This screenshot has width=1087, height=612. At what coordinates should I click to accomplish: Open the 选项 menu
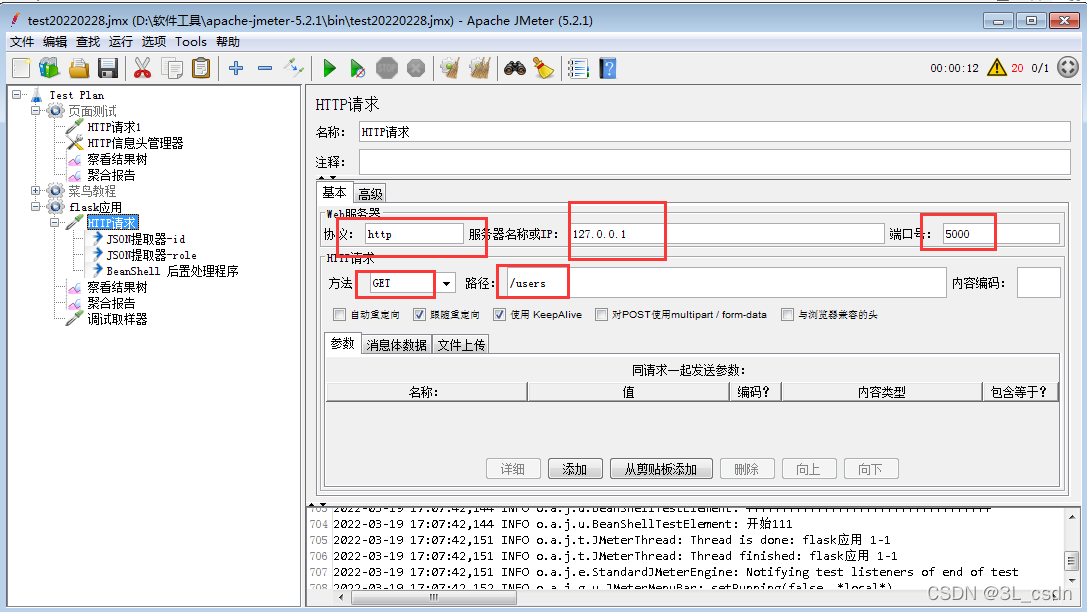(154, 42)
